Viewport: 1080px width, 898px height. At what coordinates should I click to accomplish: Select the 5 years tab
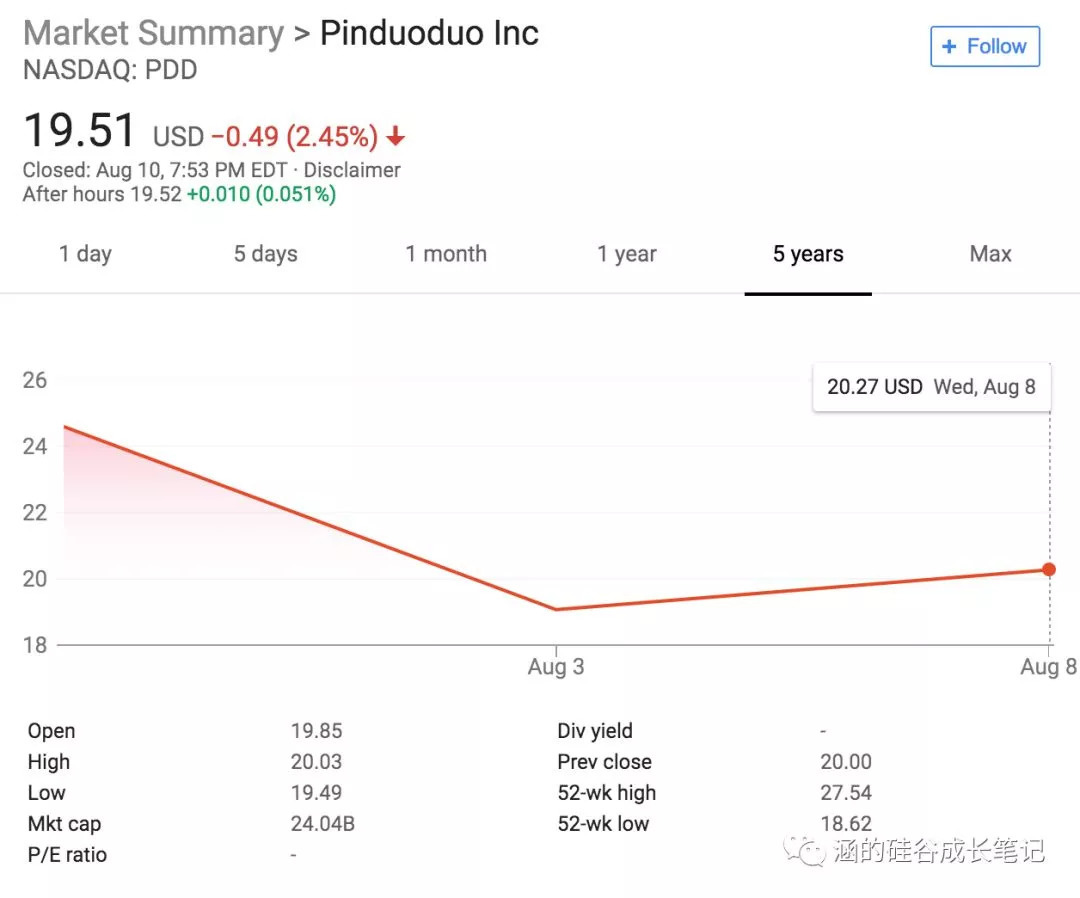click(x=808, y=254)
